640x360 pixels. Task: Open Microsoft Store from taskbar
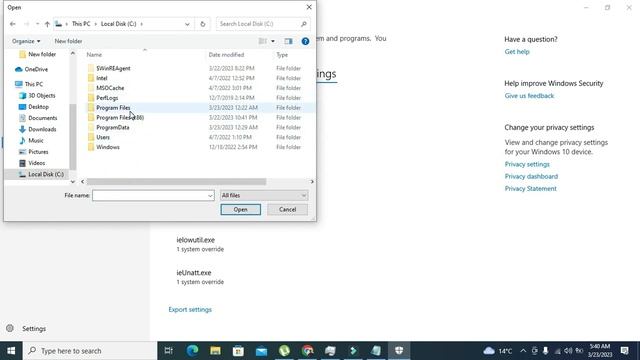(238, 351)
